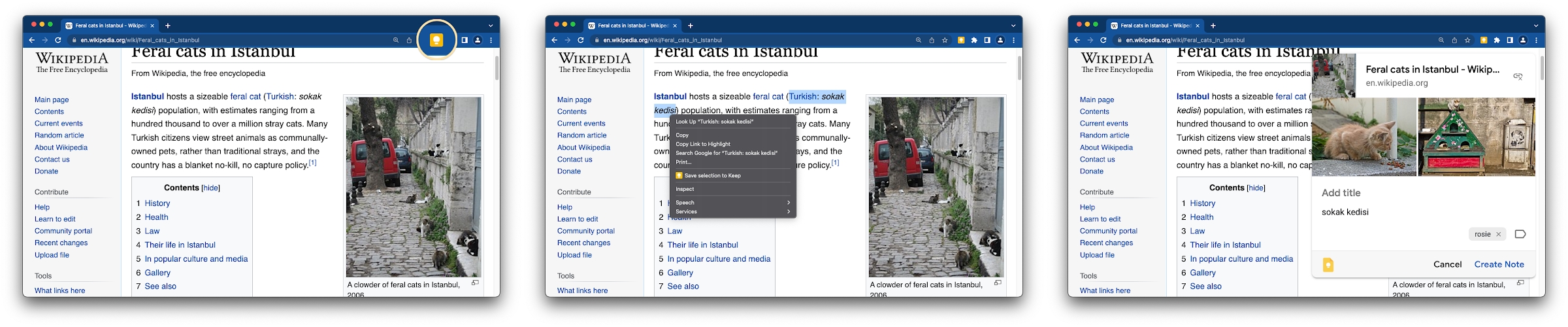This screenshot has height=327, width=1568.
Task: Click link icon beside Keep popup page title
Action: [1518, 77]
